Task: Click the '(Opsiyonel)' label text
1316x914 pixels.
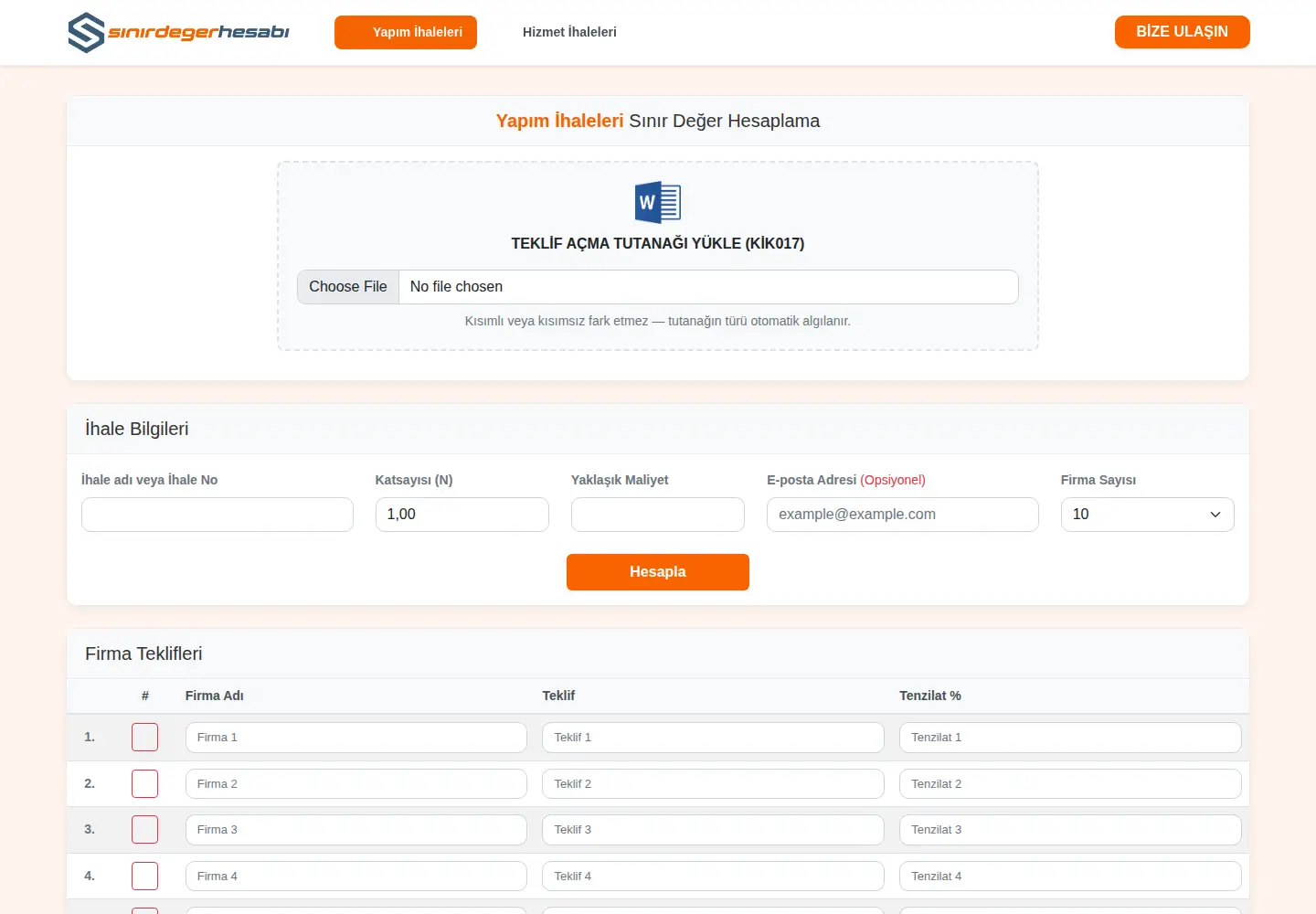Action: tap(893, 480)
